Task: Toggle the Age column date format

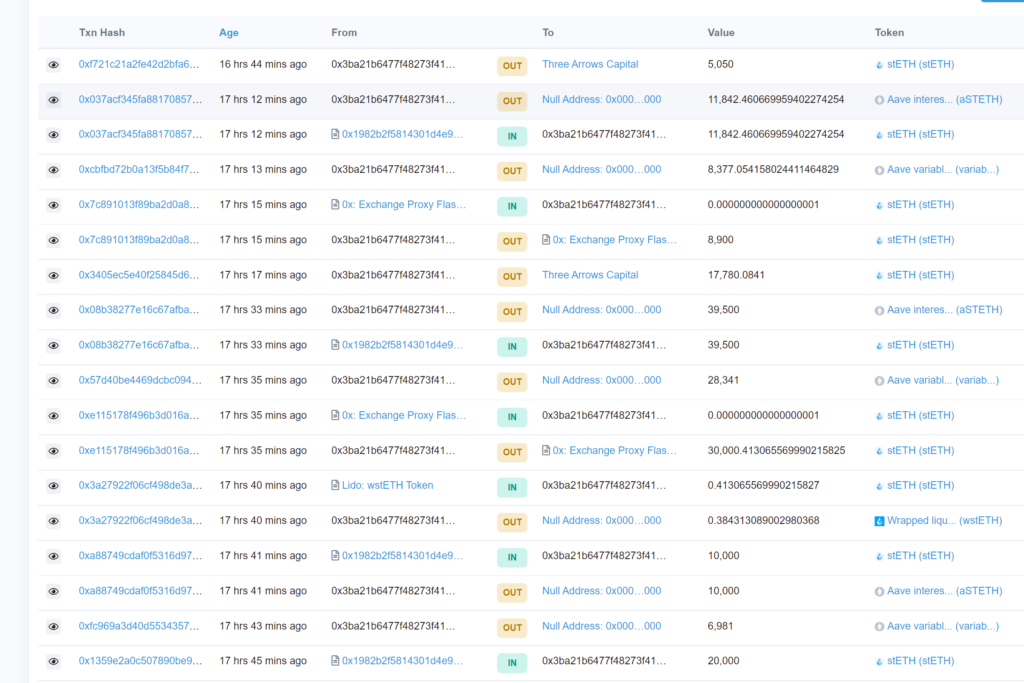Action: click(x=228, y=33)
